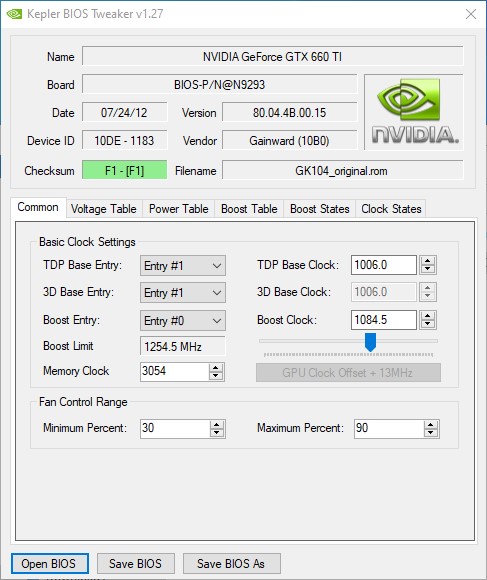Screen dimensions: 487x580
Task: Open the Boost Entry dropdown
Action: tap(183, 320)
